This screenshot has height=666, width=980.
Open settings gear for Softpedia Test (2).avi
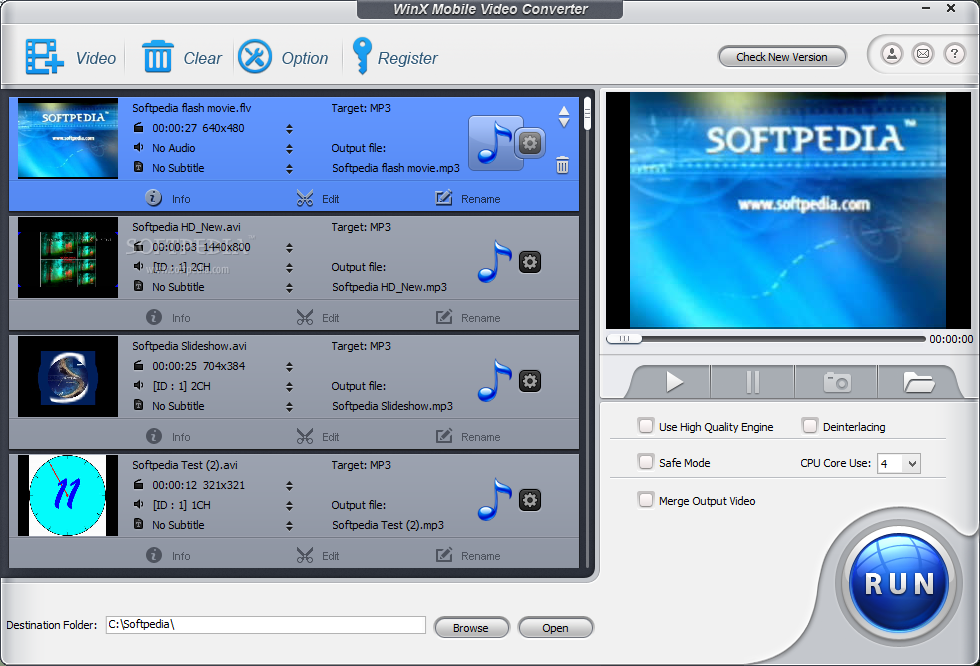point(529,500)
